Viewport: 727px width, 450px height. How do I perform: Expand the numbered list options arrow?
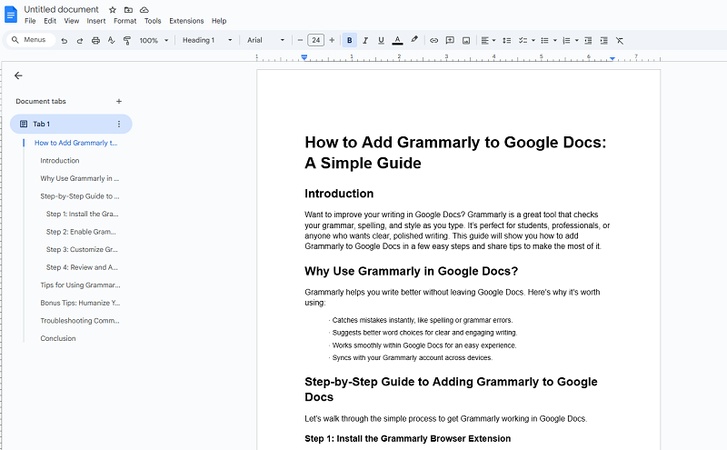point(576,41)
